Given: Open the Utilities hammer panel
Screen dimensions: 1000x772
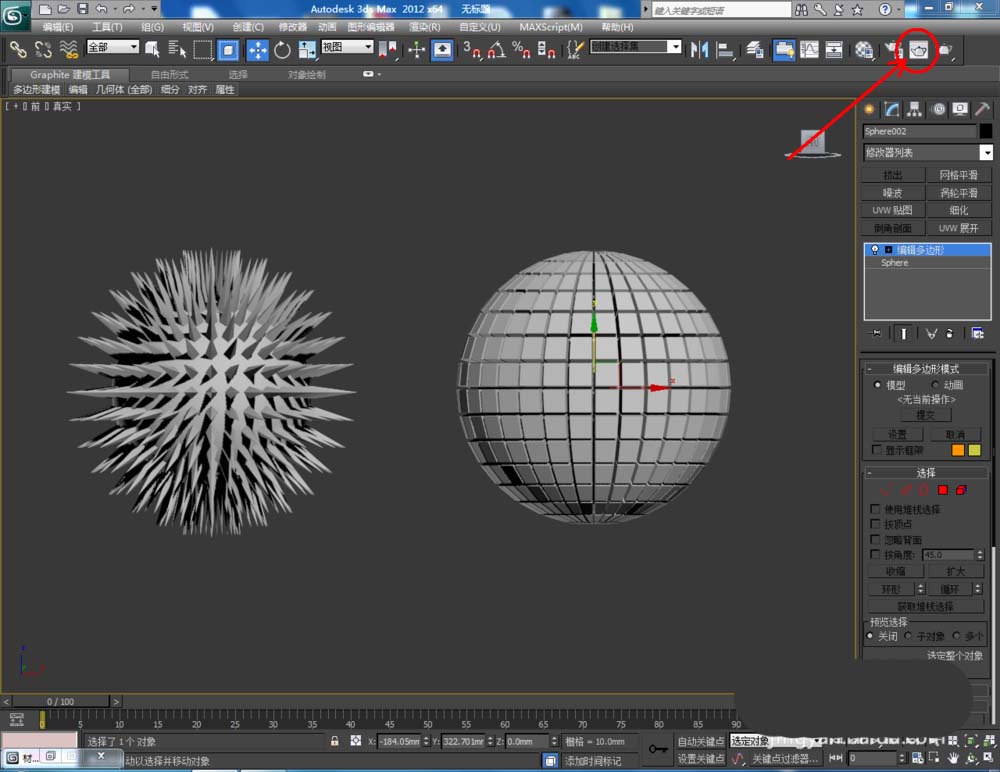Looking at the screenshot, I should pos(983,109).
